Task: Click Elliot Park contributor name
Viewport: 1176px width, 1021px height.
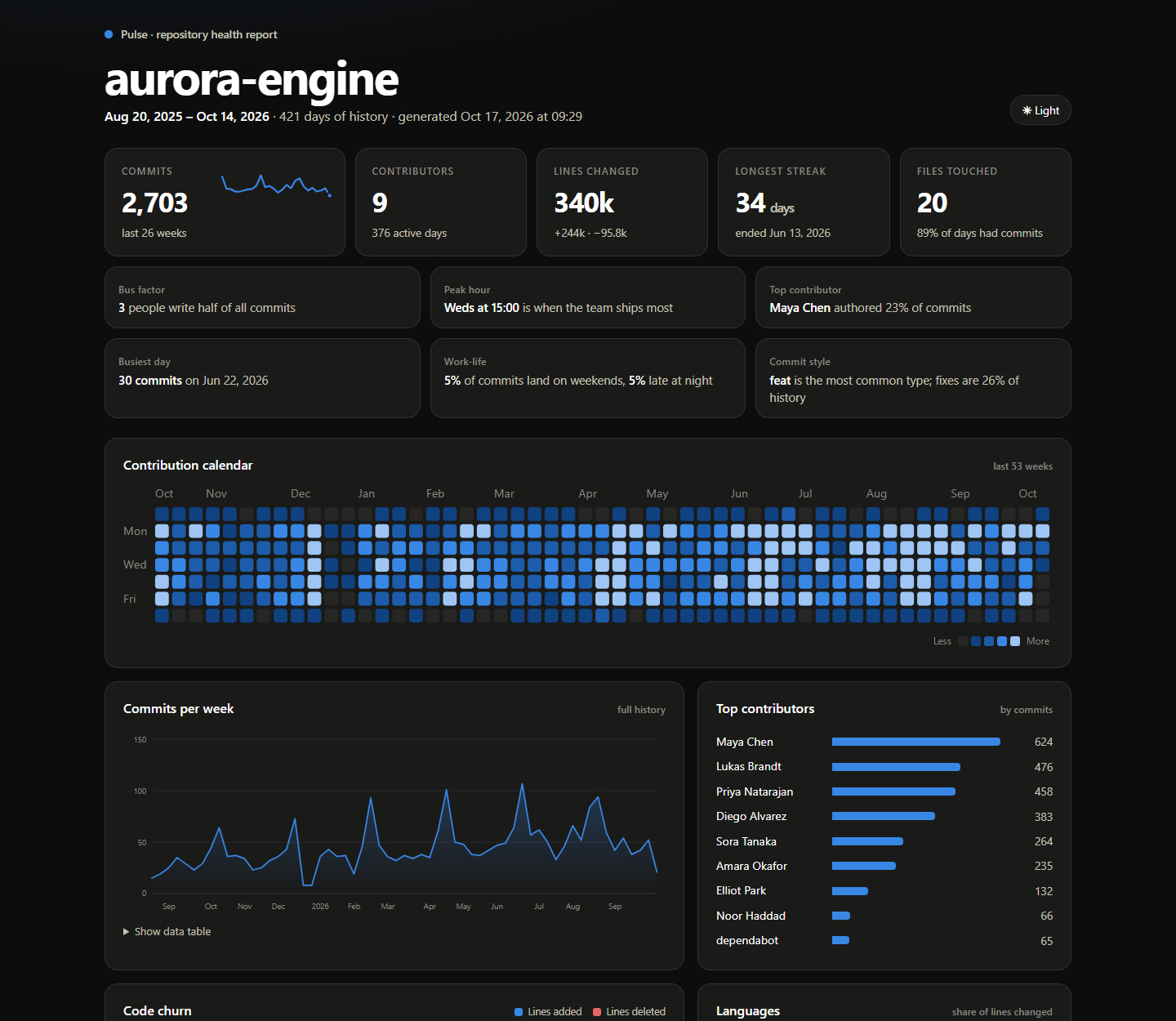Action: (x=741, y=890)
